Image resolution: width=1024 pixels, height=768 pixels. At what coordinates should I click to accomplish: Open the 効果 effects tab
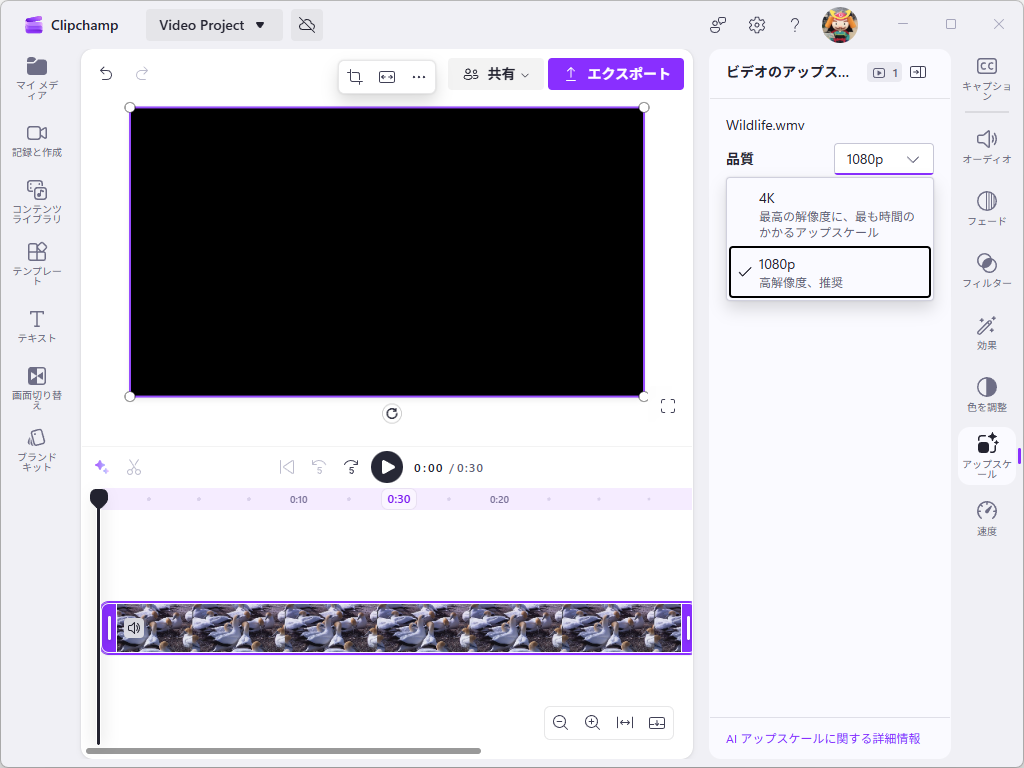tap(987, 332)
